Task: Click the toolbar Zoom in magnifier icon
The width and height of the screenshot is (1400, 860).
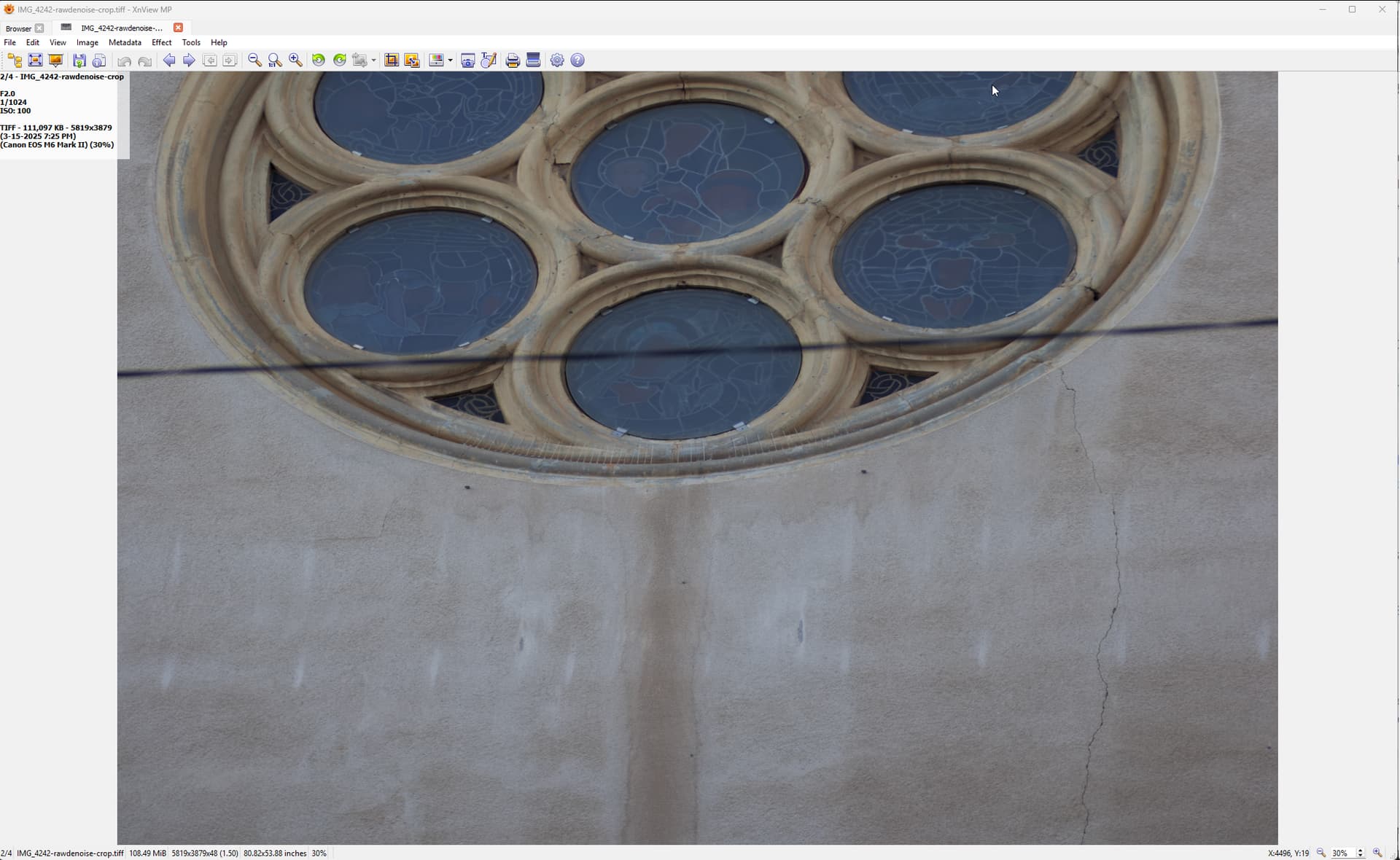Action: pos(295,60)
